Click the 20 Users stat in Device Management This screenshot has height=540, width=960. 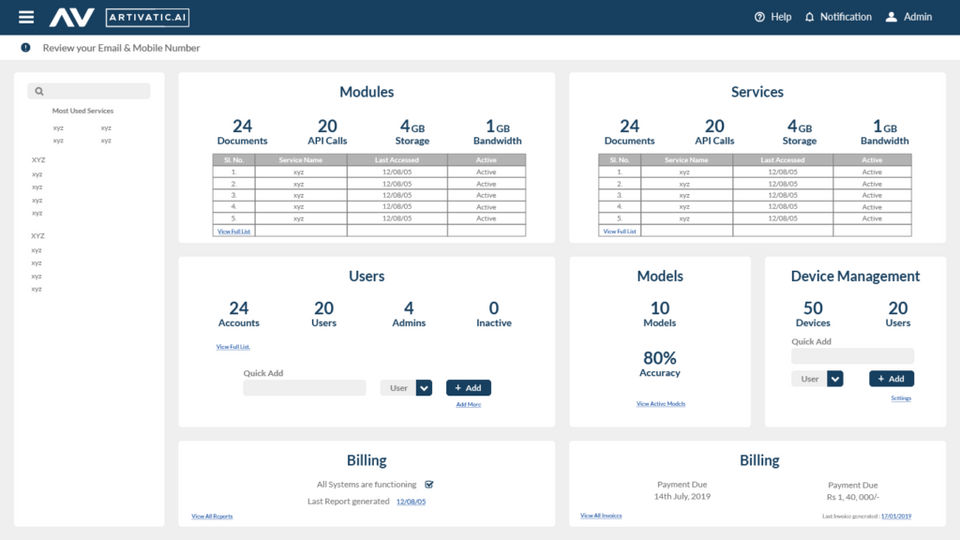898,314
